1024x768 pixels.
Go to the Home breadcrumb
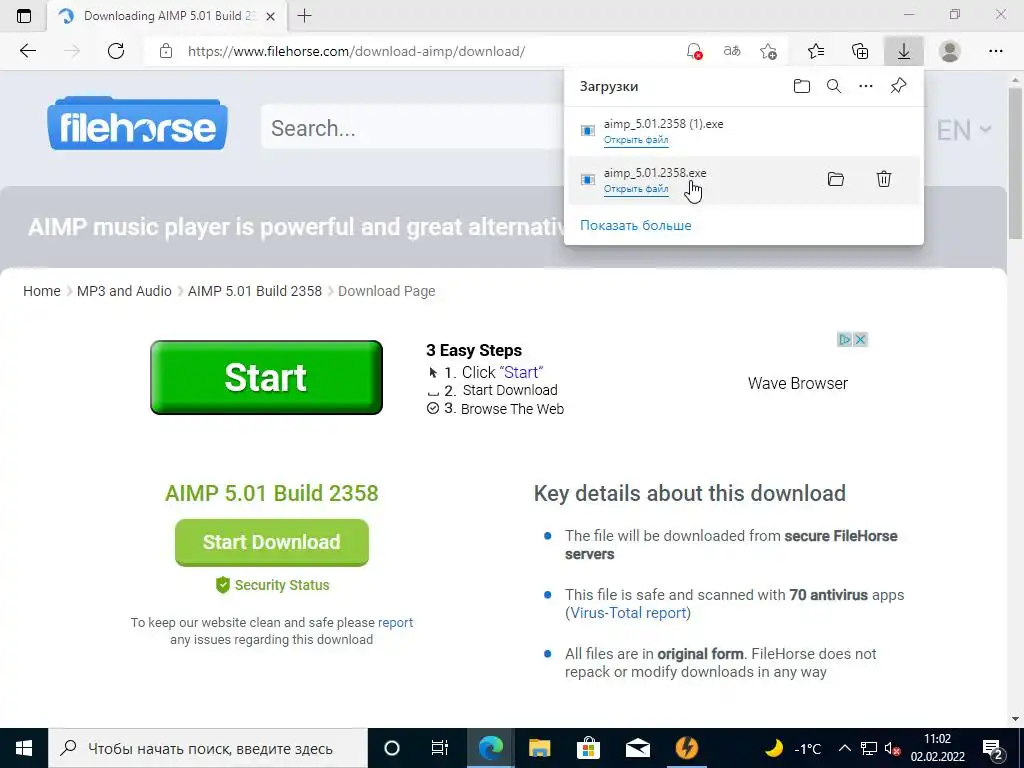(x=42, y=291)
